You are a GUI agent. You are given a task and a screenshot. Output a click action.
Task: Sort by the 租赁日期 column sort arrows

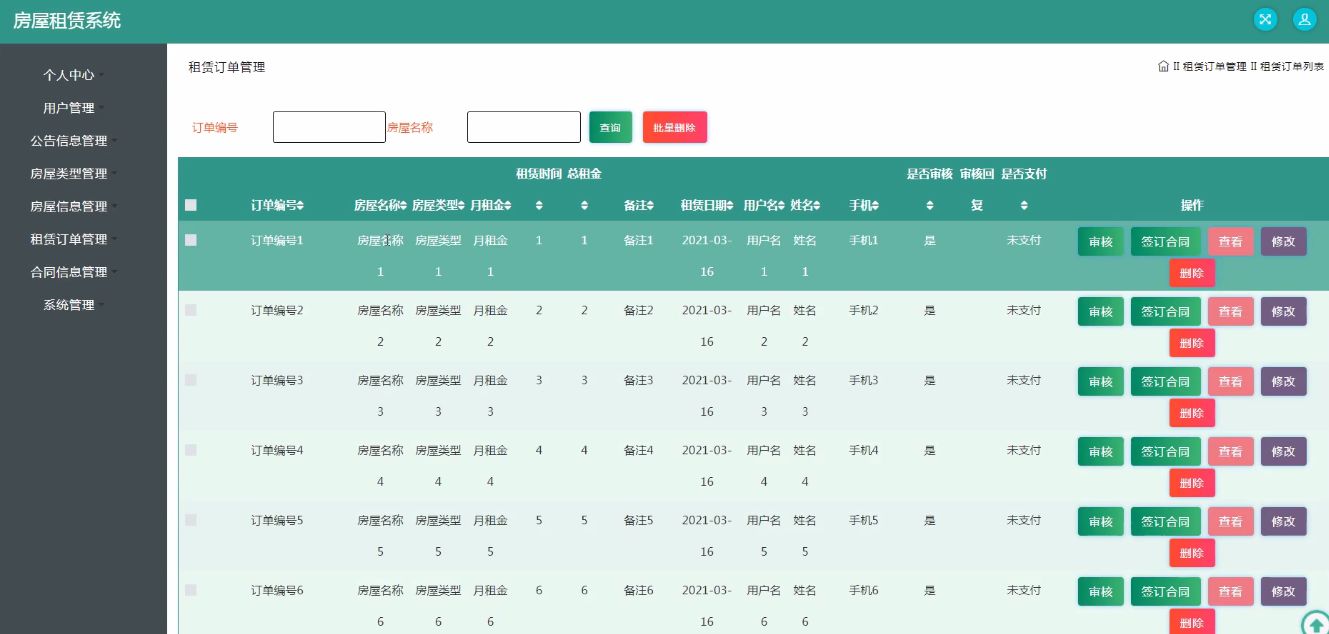click(732, 205)
